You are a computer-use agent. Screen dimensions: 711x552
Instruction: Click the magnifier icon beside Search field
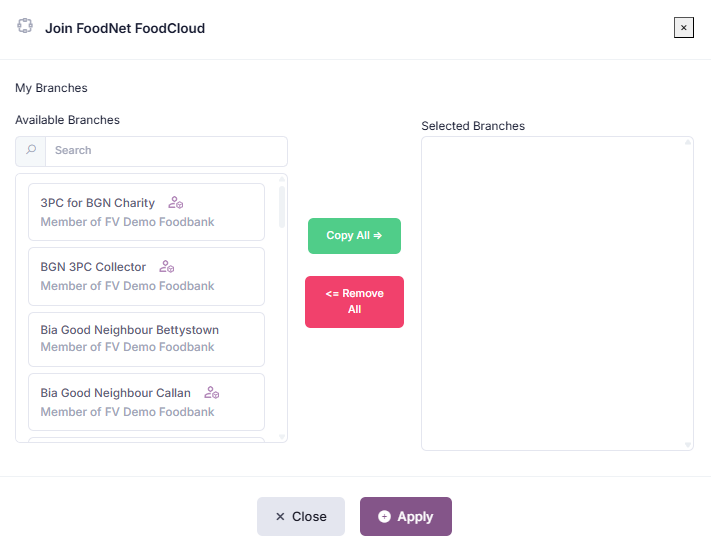pyautogui.click(x=31, y=151)
